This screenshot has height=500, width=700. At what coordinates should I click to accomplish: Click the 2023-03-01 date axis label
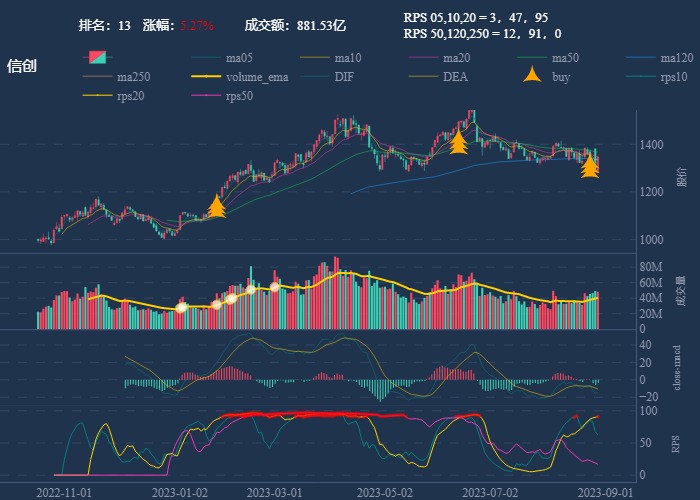[x=274, y=492]
